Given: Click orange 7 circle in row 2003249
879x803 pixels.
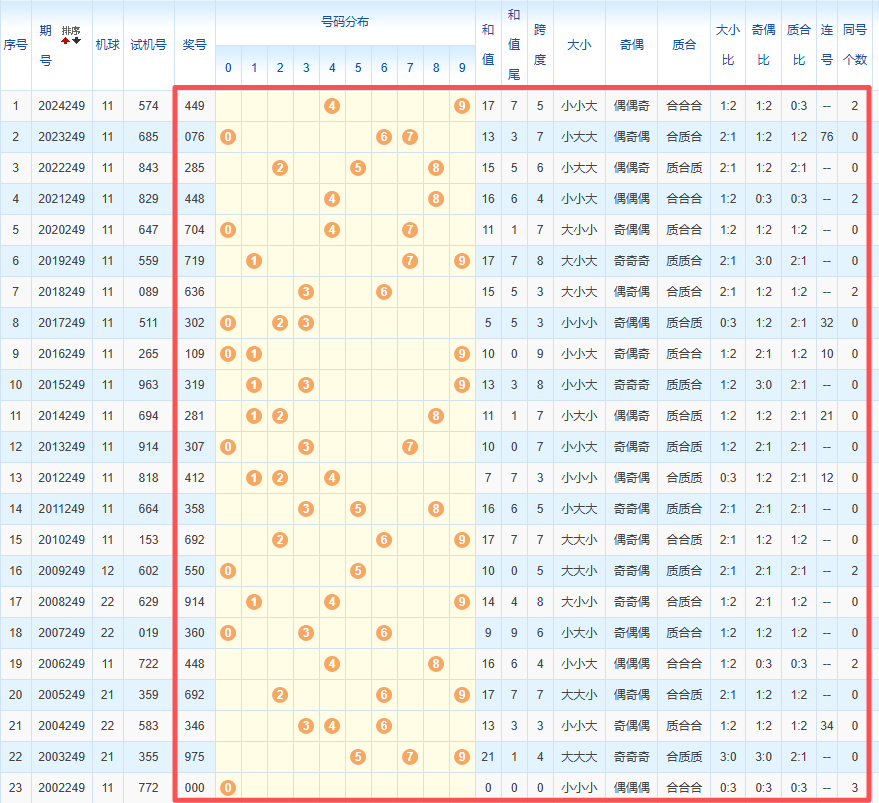Looking at the screenshot, I should [410, 757].
